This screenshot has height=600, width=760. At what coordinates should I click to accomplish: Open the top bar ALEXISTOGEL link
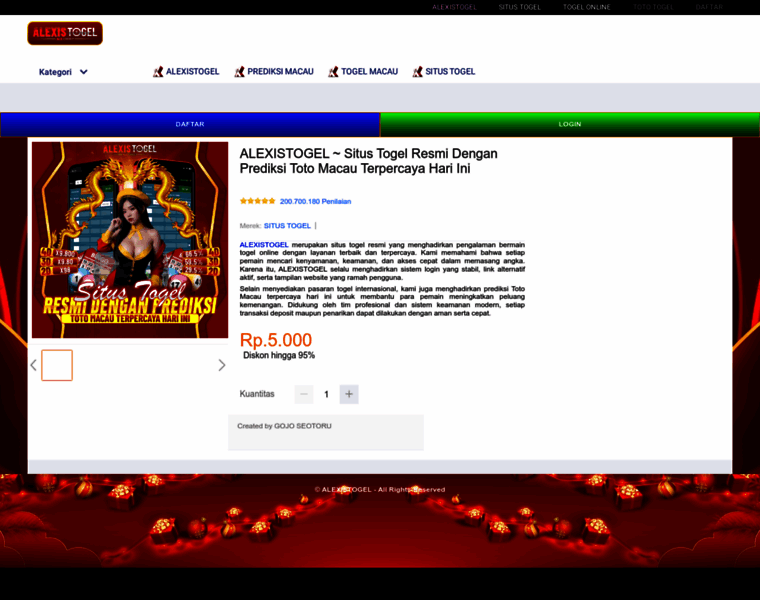point(454,7)
